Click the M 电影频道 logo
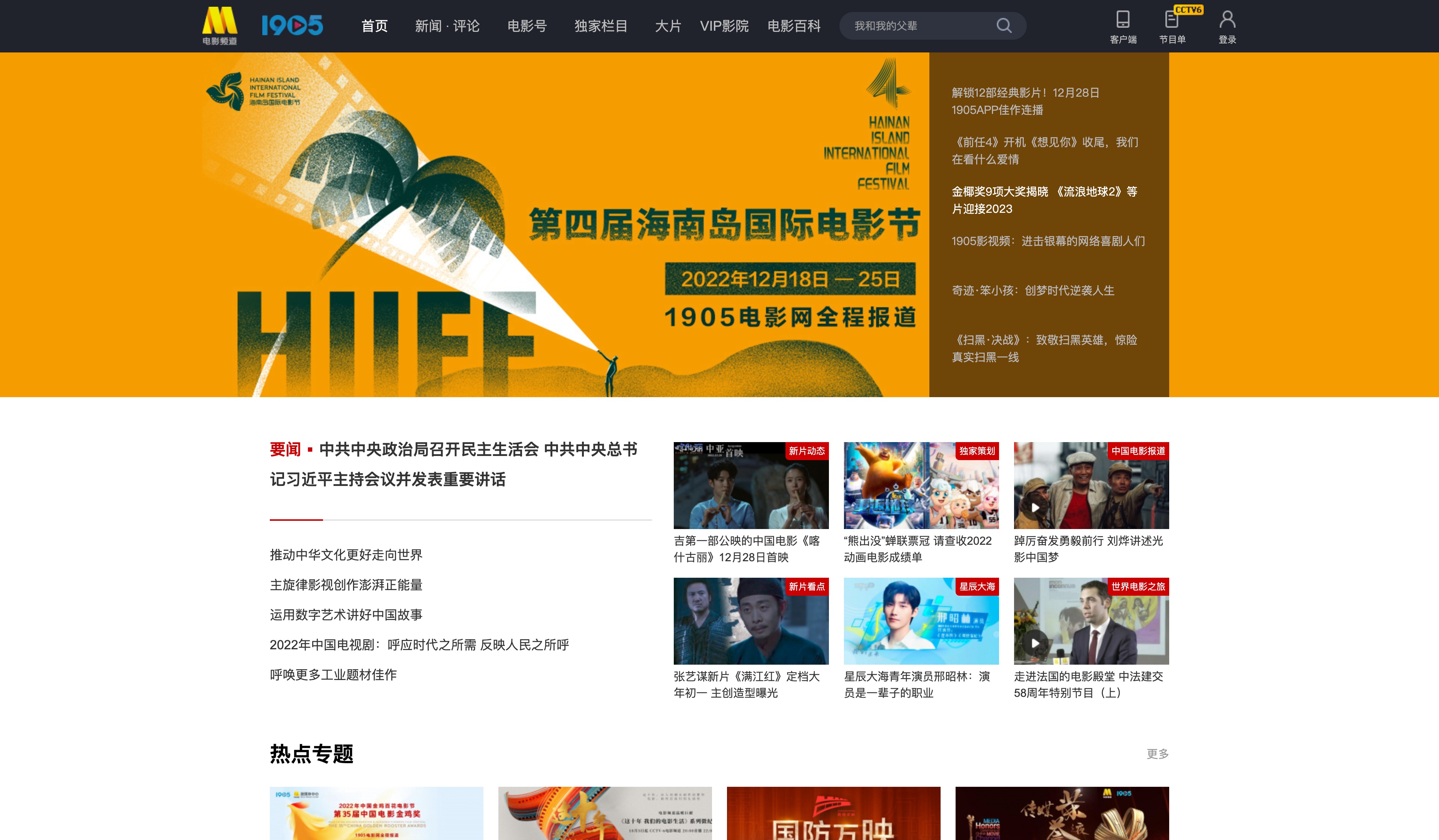This screenshot has height=840, width=1439. (x=220, y=26)
